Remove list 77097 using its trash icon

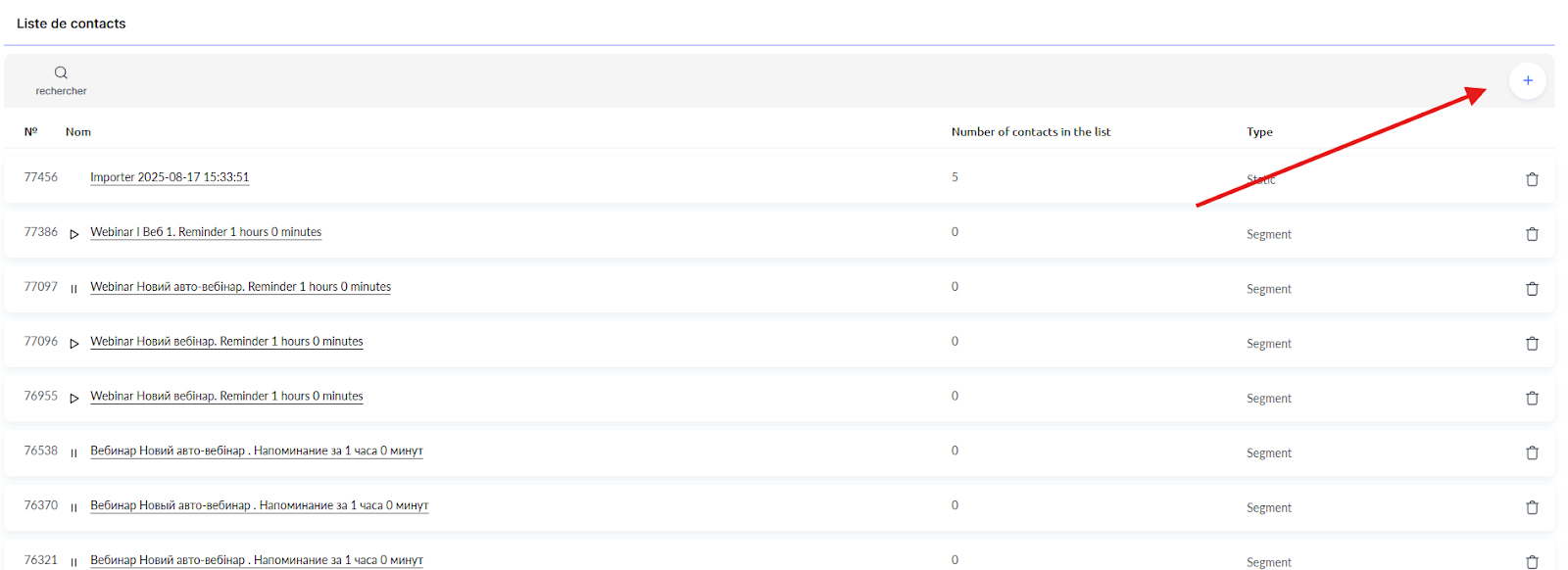click(1532, 289)
